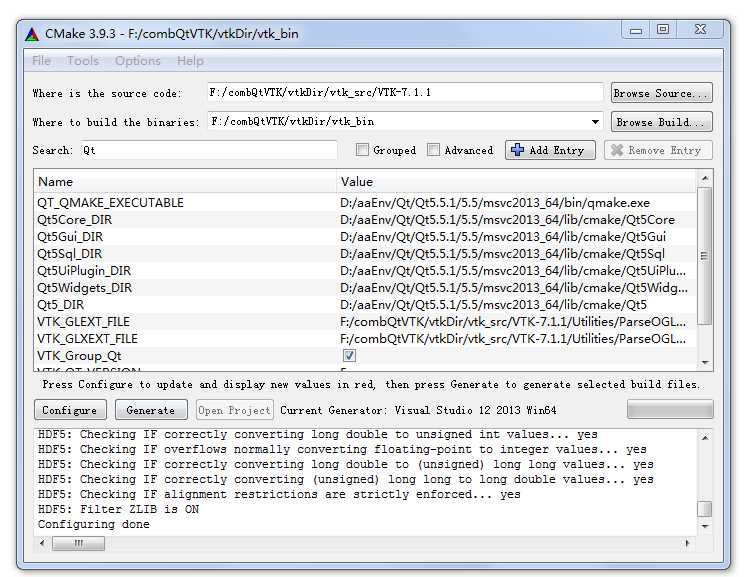747x577 pixels.
Task: Uncheck the VTK_Group_Qt checkbox
Action: click(x=349, y=355)
